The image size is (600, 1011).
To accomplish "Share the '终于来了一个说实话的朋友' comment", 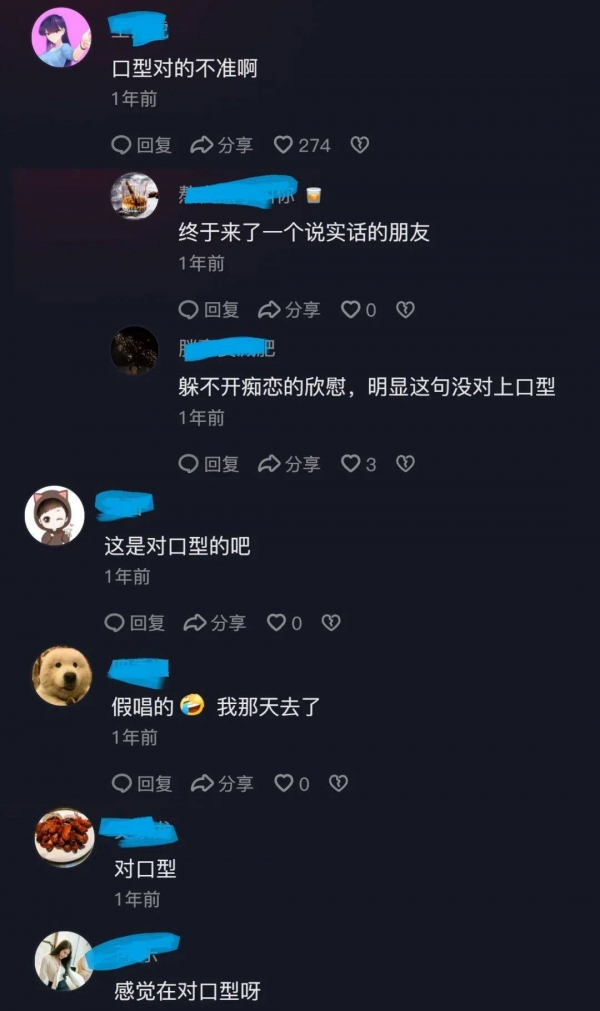I will click(289, 309).
